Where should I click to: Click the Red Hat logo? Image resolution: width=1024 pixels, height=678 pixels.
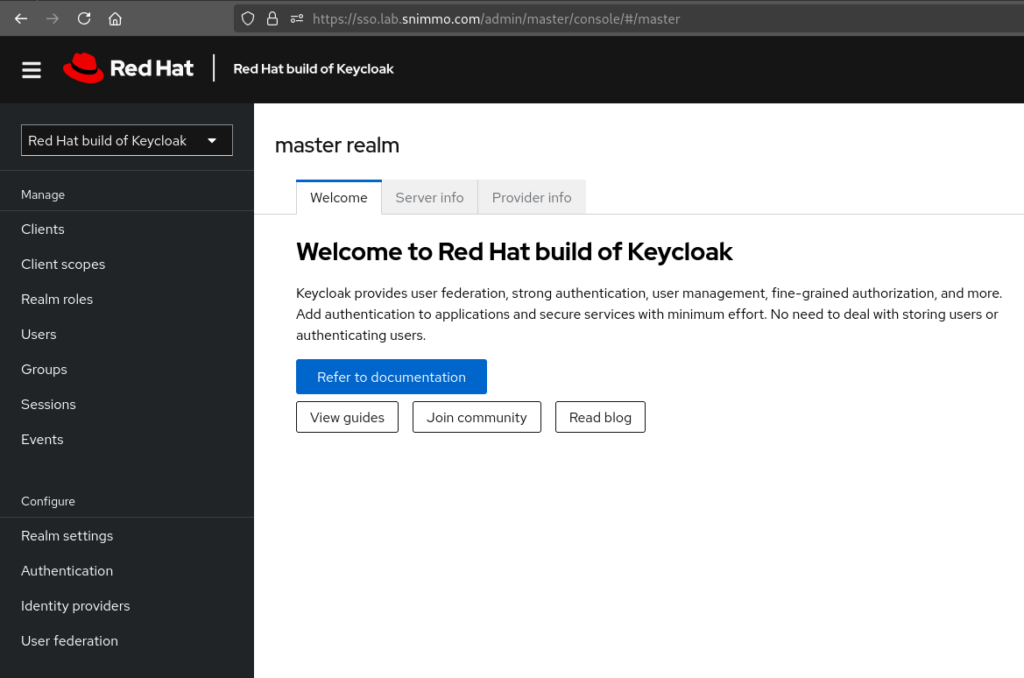click(129, 68)
